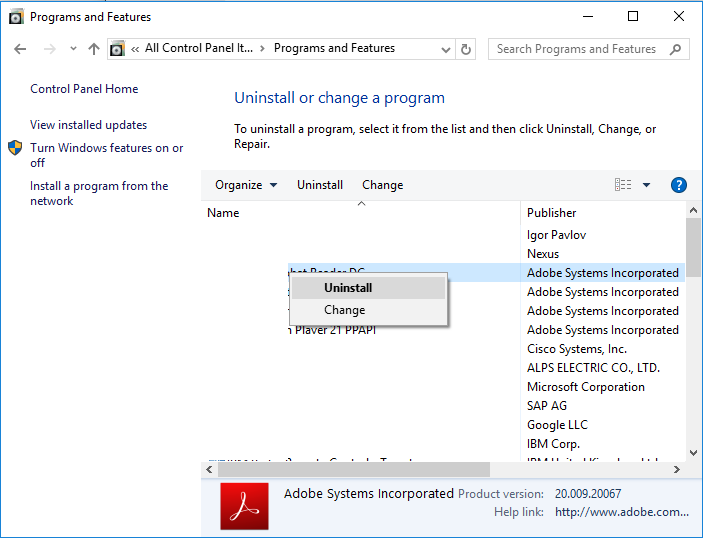Maximize the Programs and Features window

click(x=633, y=17)
